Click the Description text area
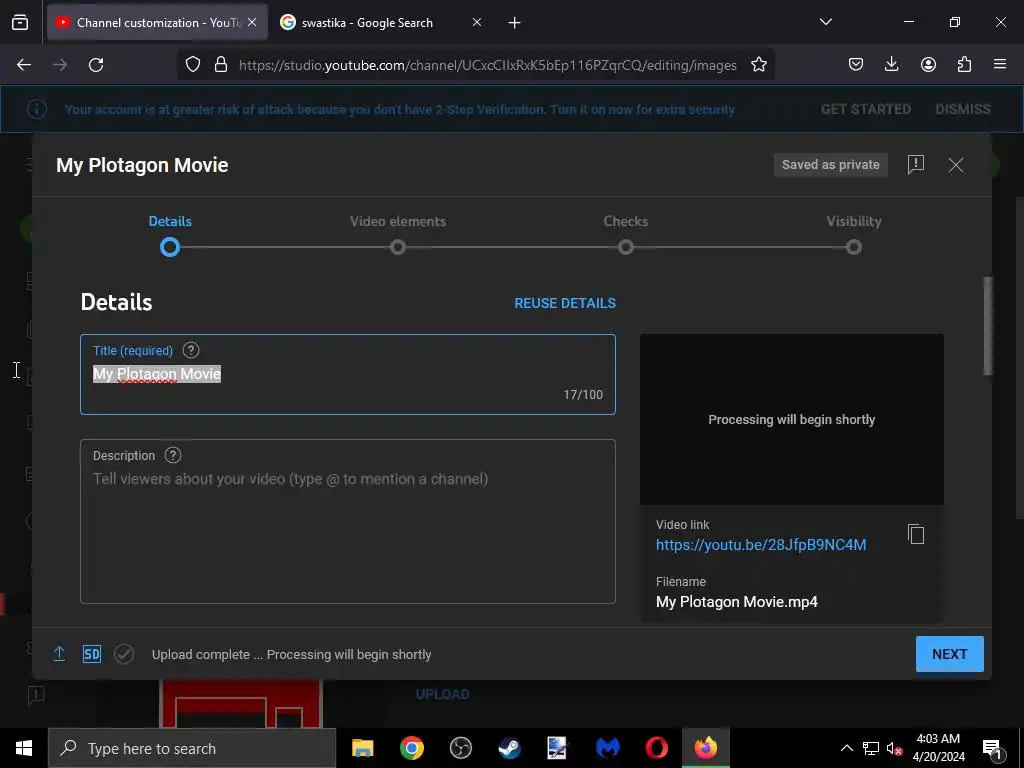Screen dimensions: 1024x768 click(347, 521)
